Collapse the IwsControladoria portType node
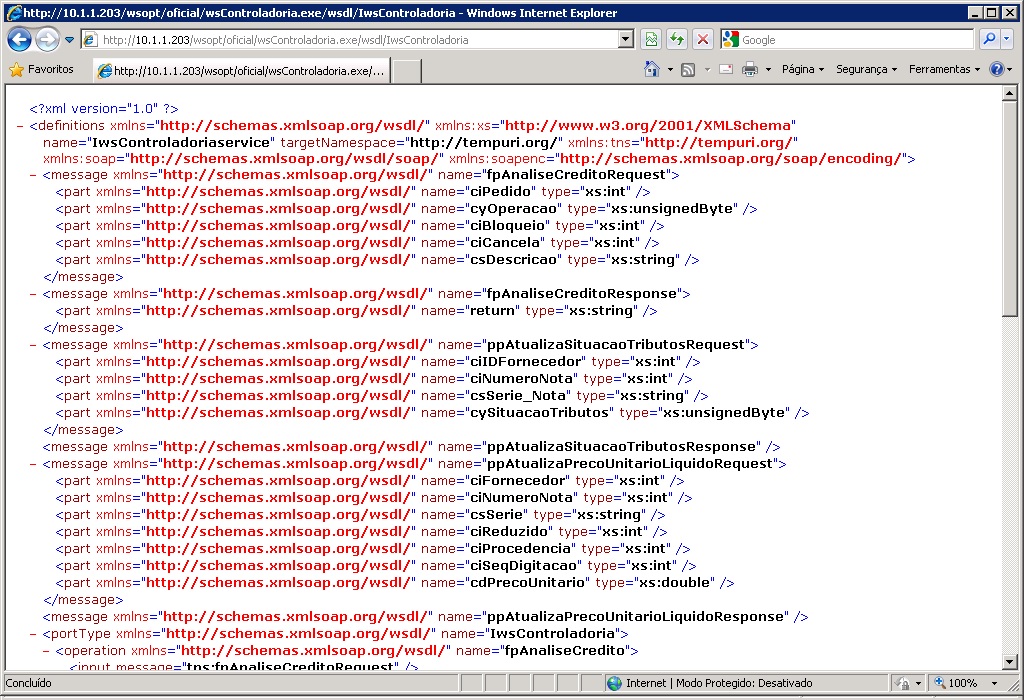 point(34,634)
